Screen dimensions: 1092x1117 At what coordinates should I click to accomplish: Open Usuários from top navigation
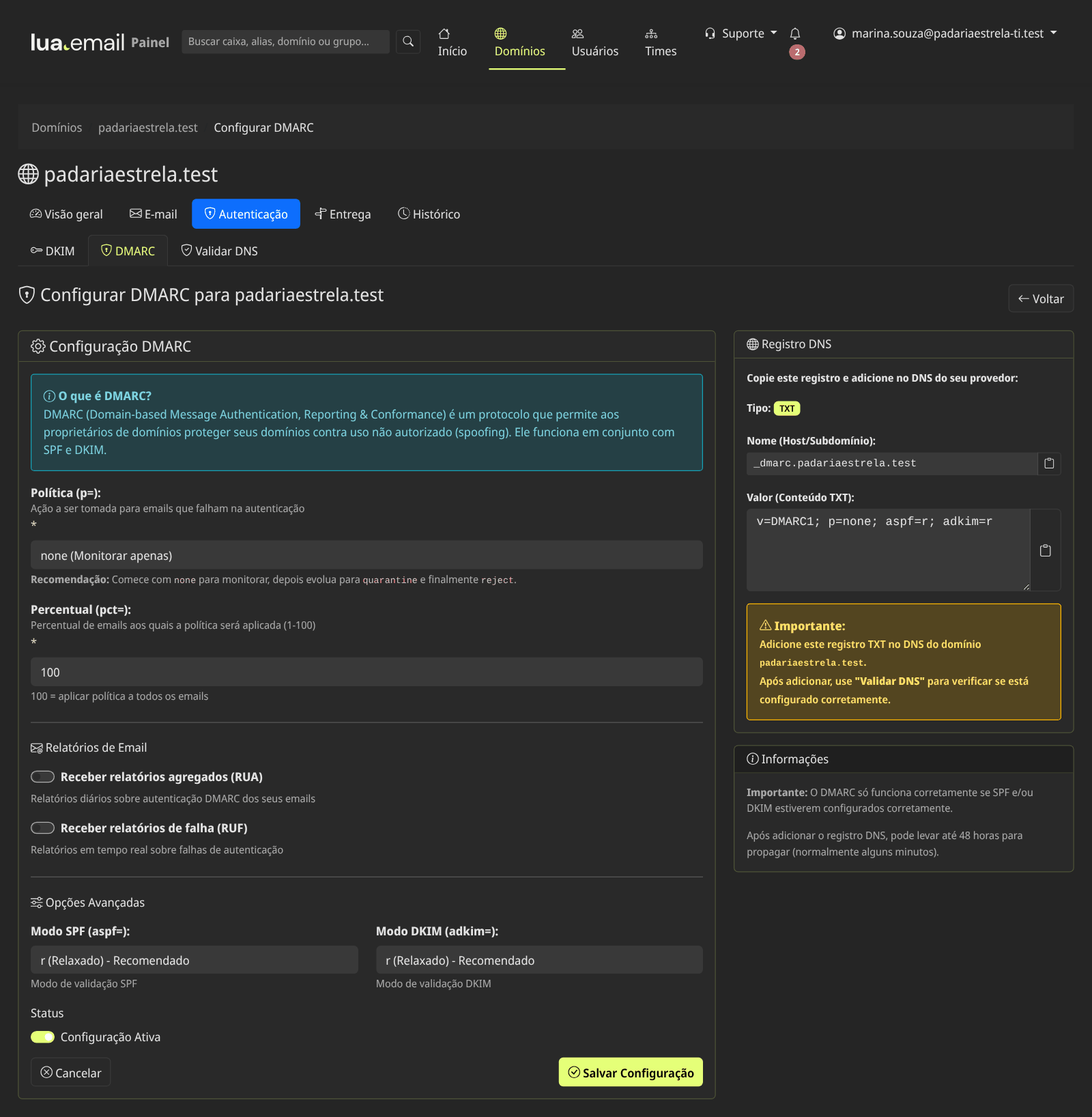595,42
